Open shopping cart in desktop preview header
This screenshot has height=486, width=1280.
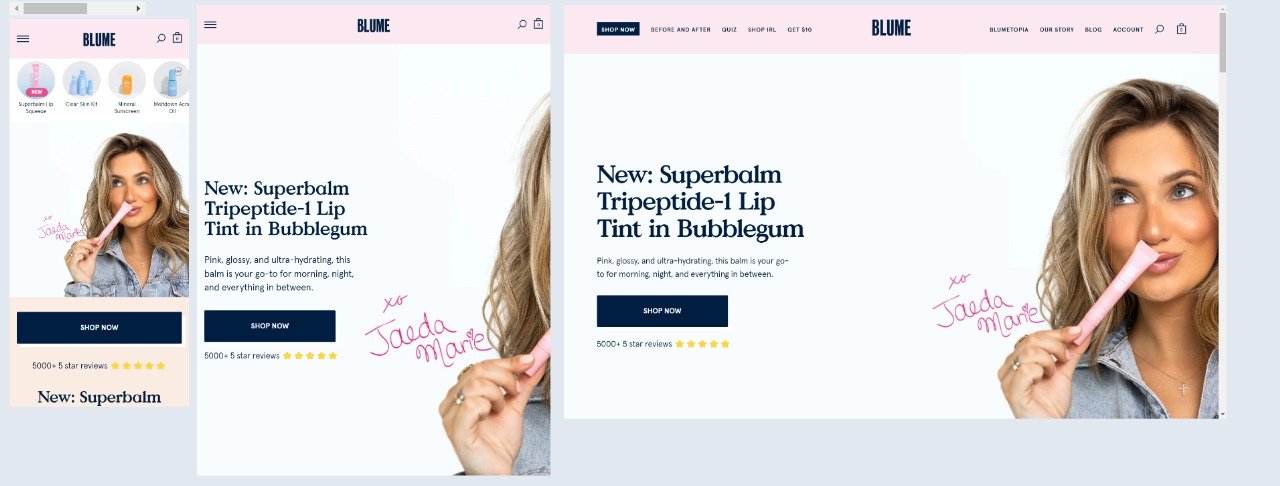(1181, 29)
